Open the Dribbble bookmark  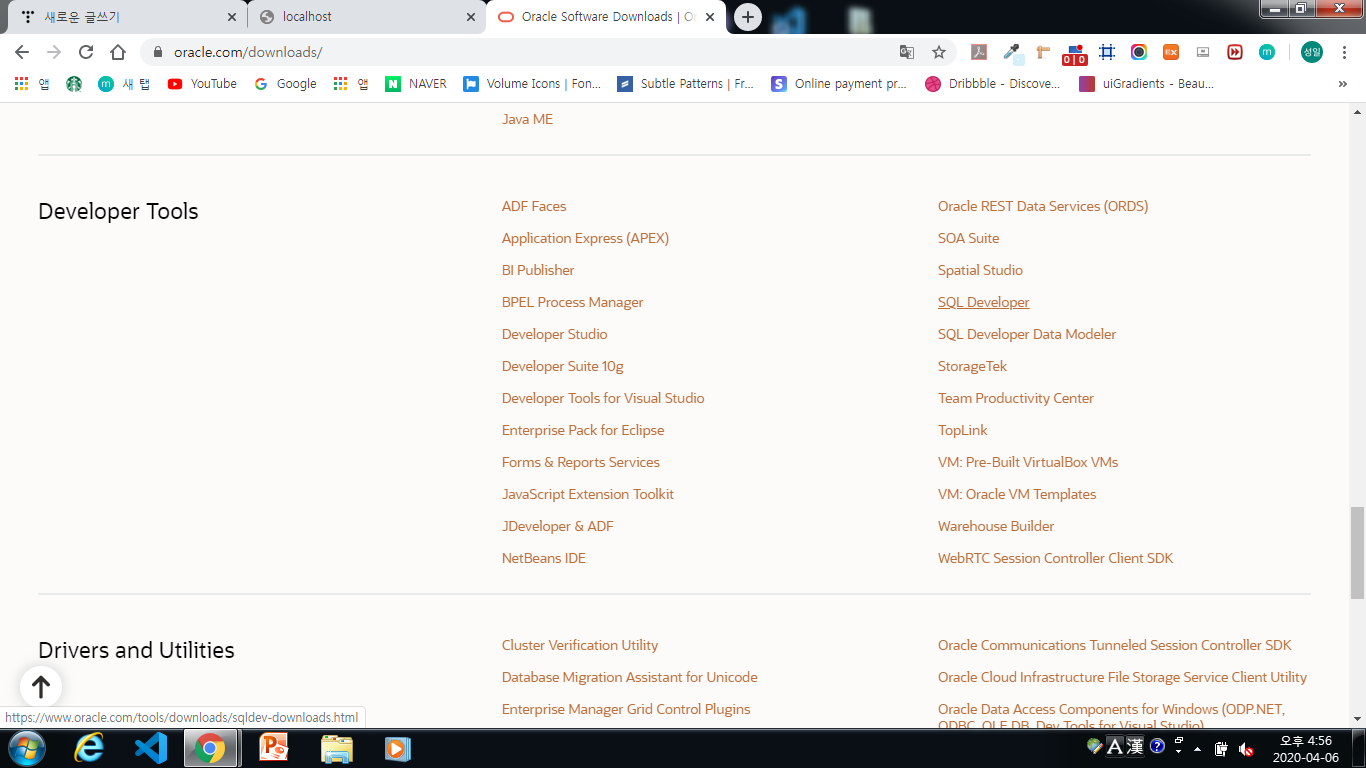[993, 84]
